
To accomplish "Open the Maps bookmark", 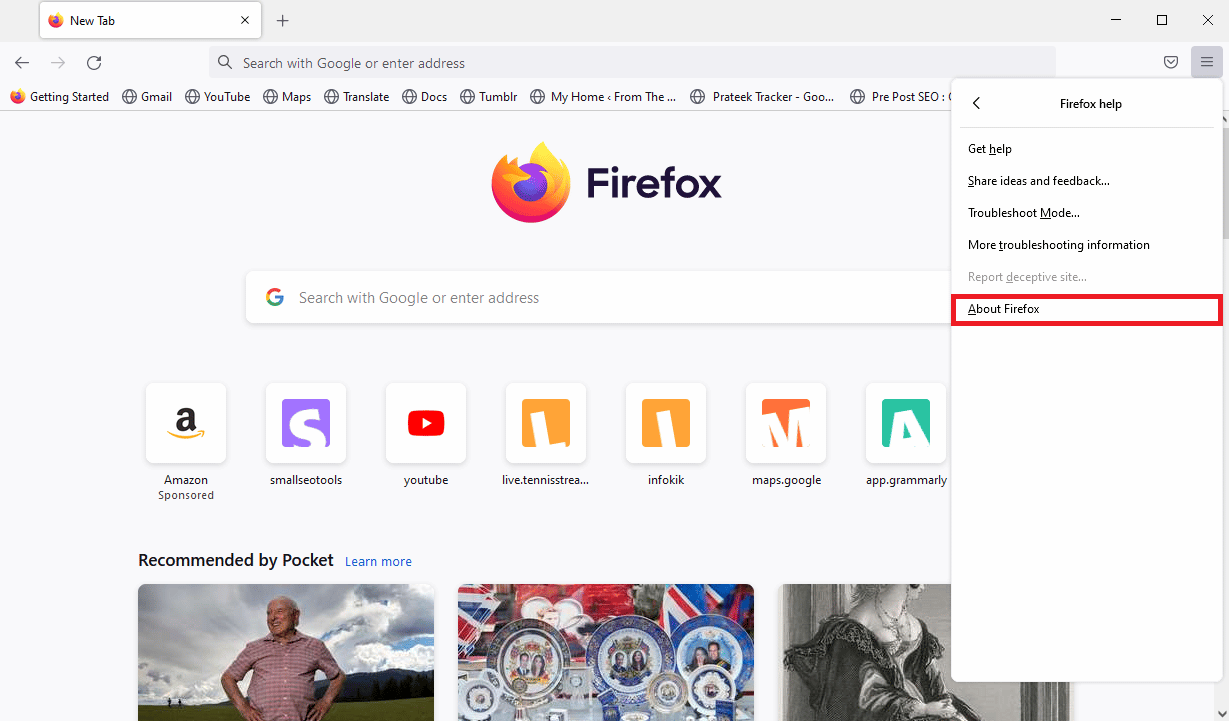I will click(x=287, y=97).
